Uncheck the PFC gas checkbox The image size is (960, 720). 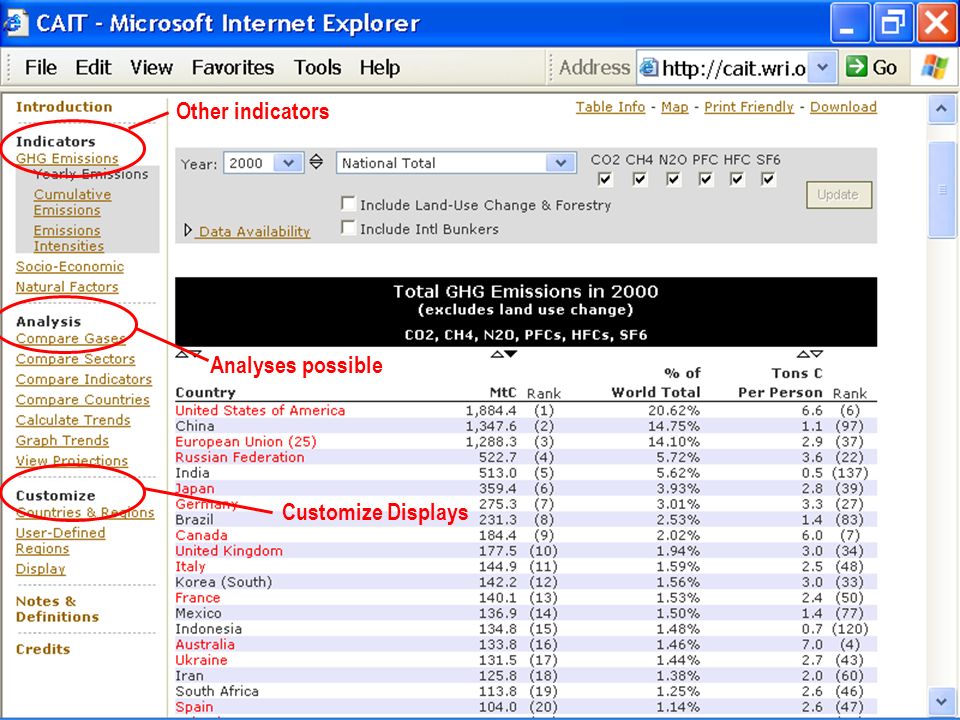coord(706,179)
